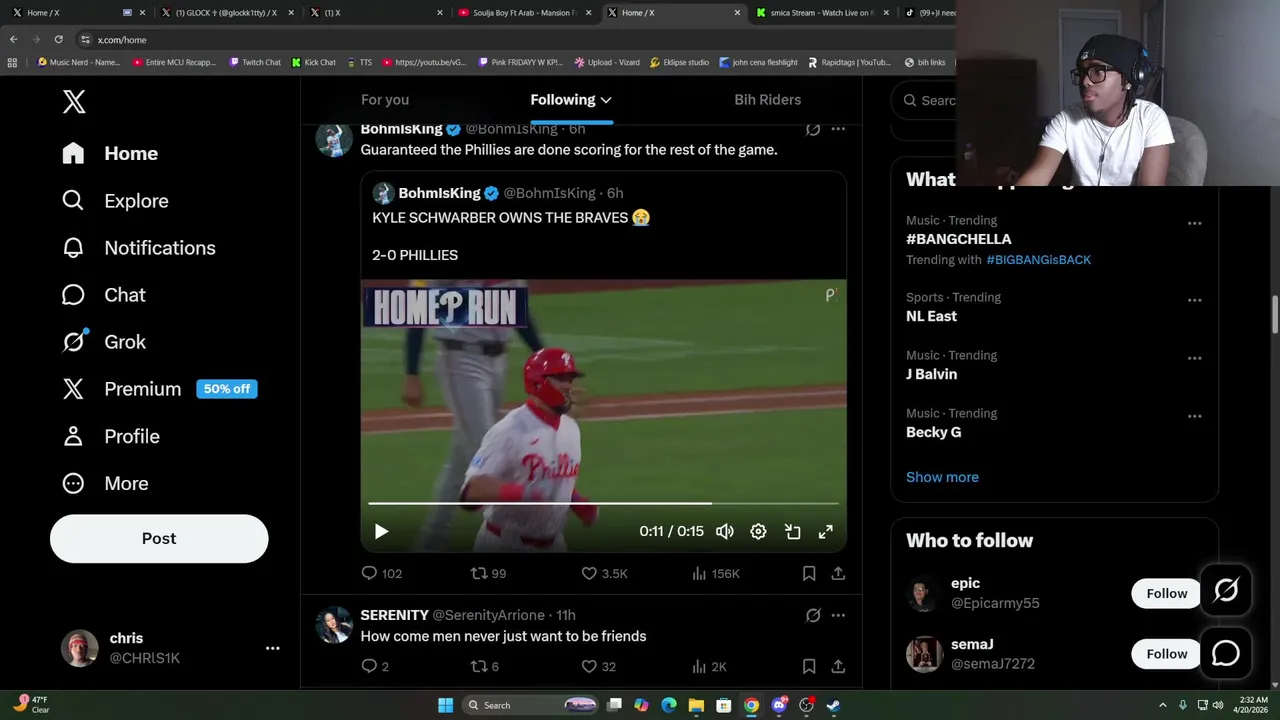Open options for NL East trend
Screen dimensions: 1280x720
(x=1194, y=300)
